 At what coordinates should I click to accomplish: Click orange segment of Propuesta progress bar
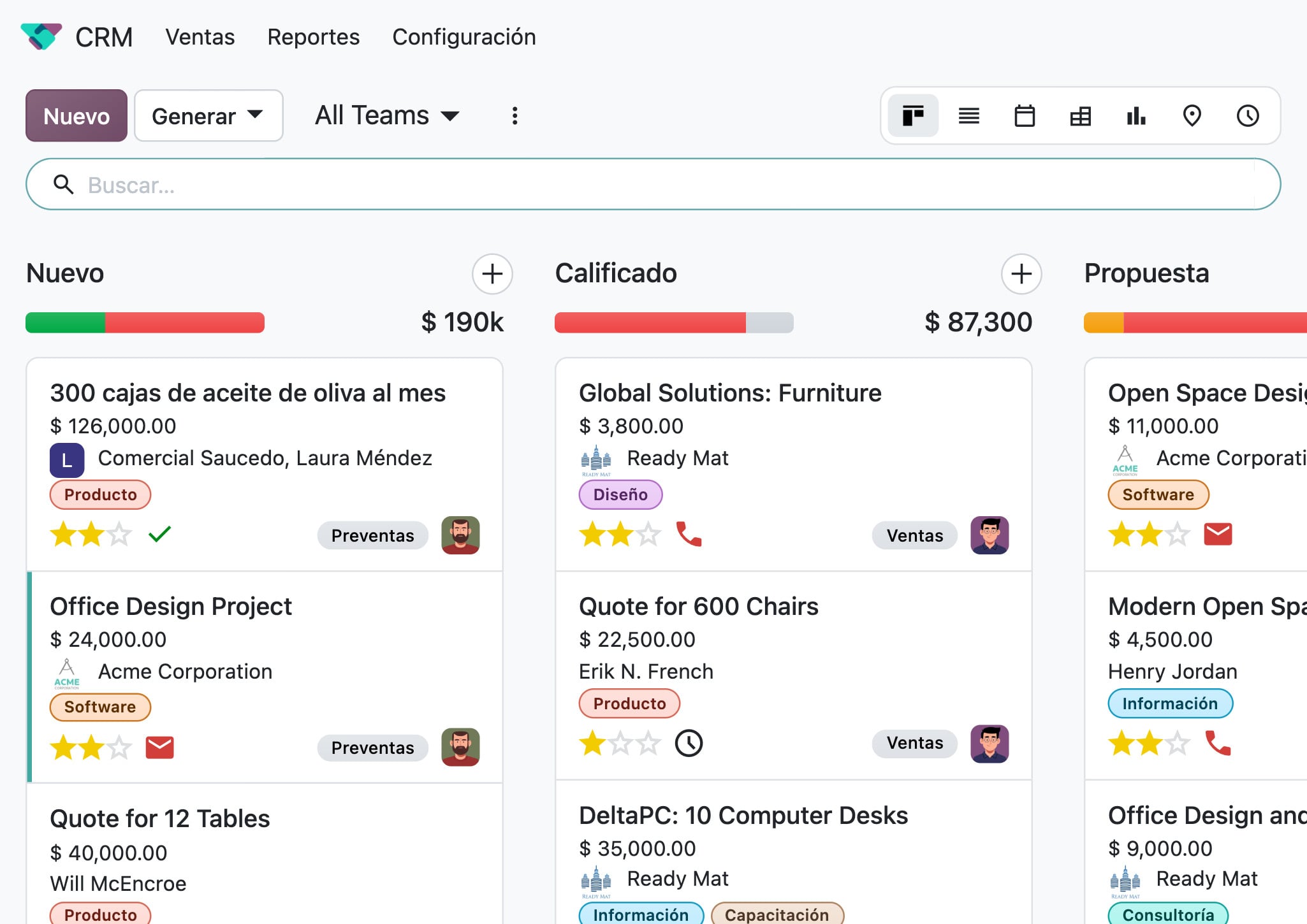[1104, 322]
